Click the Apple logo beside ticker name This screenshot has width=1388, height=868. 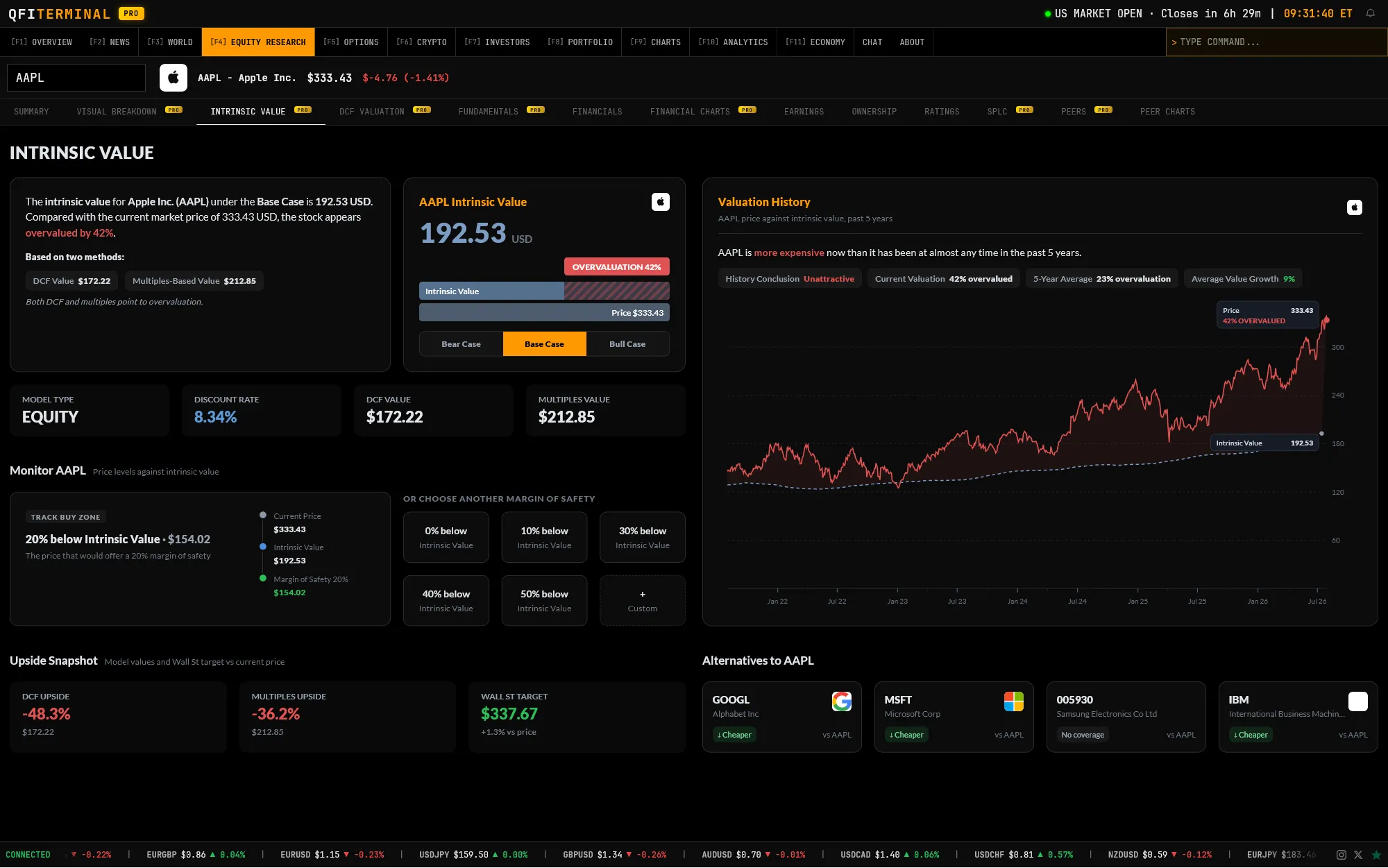173,78
